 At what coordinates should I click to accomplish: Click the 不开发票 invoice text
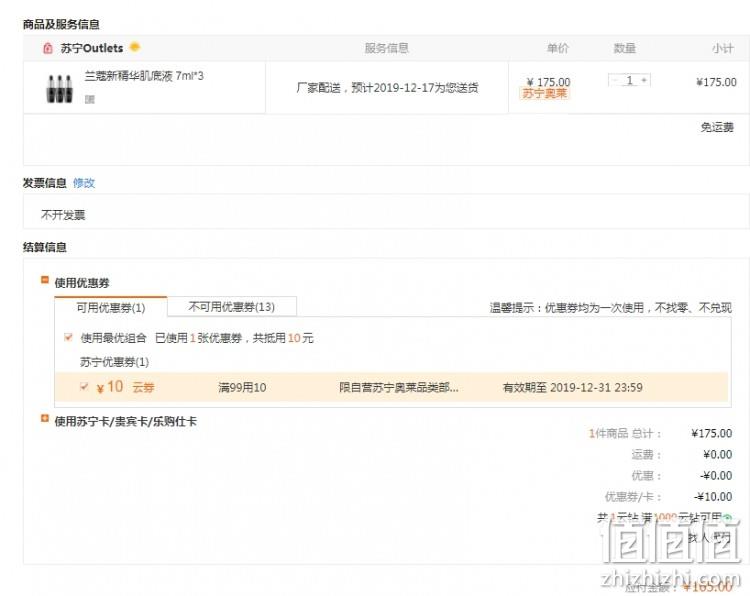(x=63, y=215)
